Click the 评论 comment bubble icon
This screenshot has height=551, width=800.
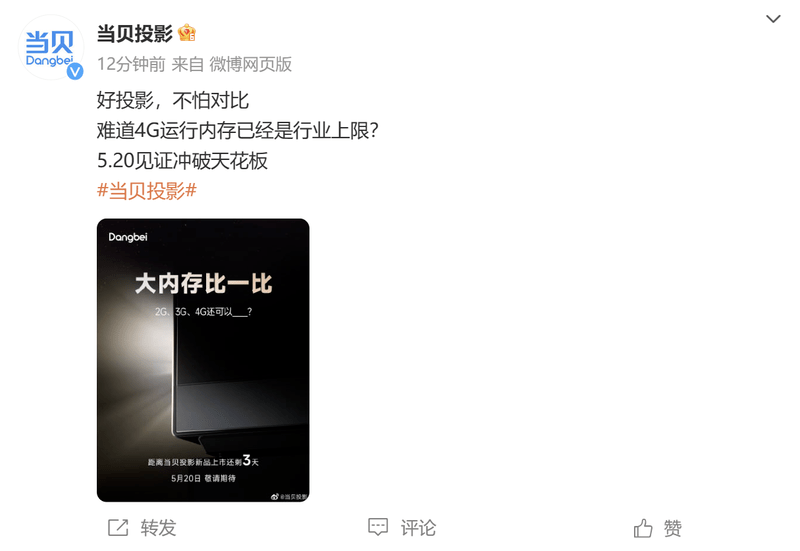pyautogui.click(x=378, y=527)
